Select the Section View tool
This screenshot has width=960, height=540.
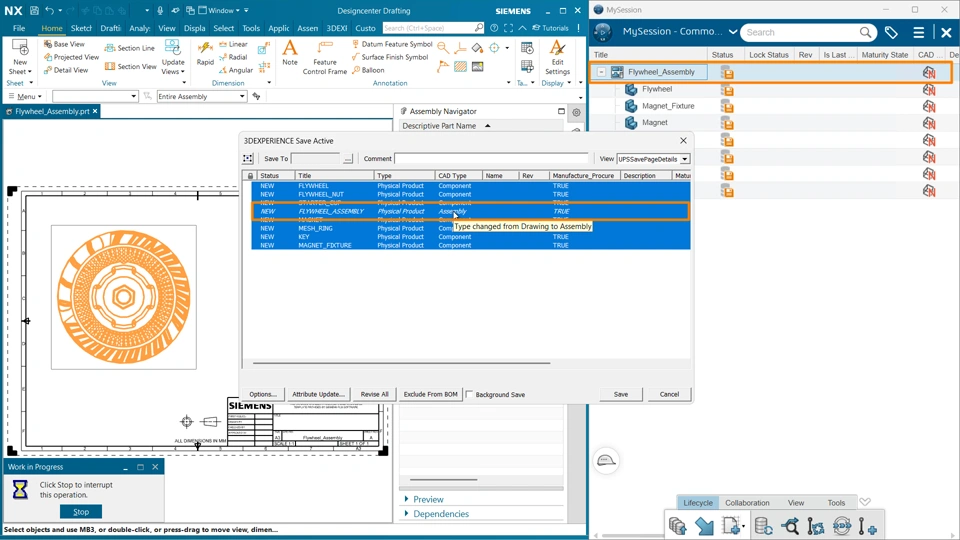click(x=130, y=66)
